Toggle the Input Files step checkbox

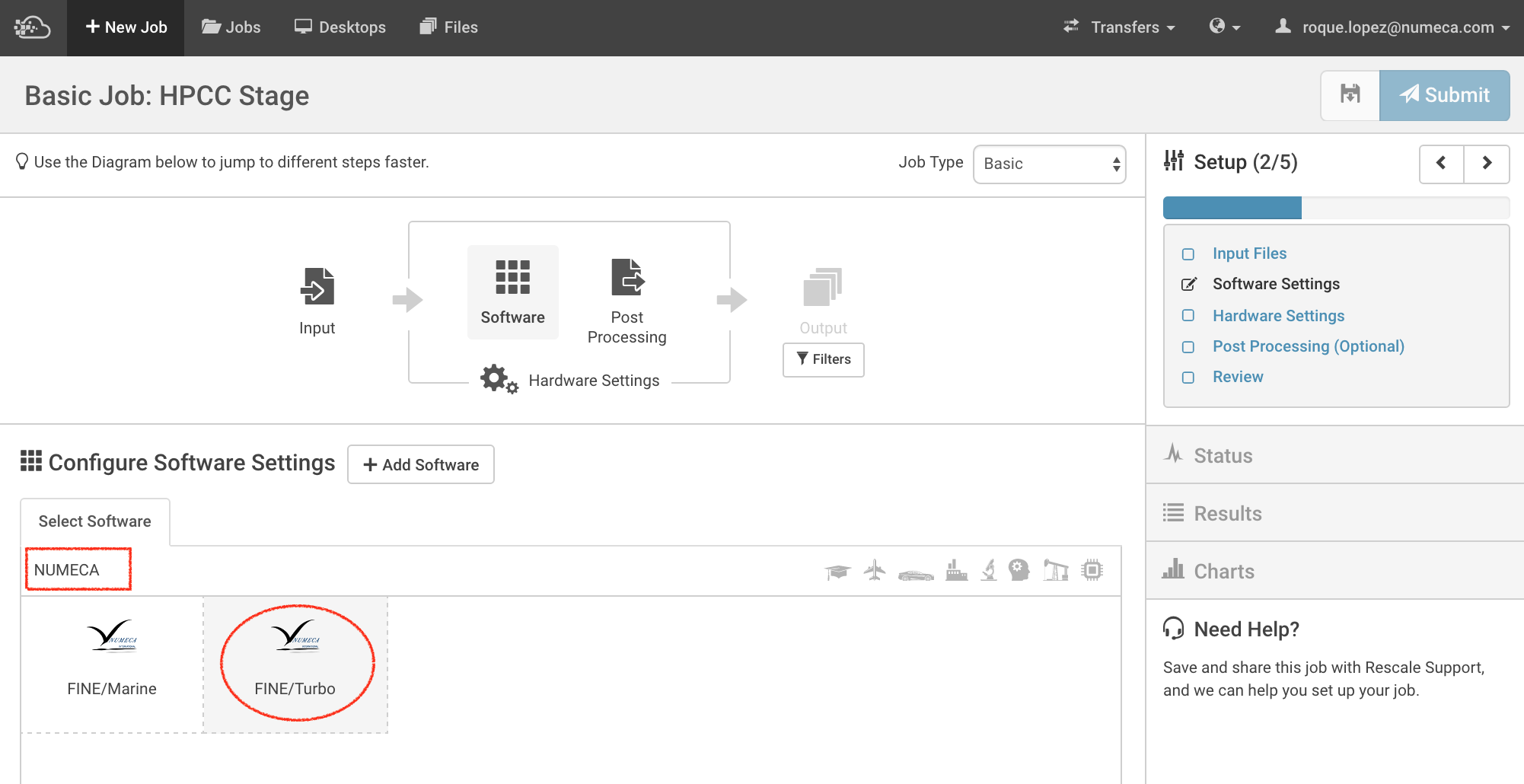point(1188,254)
